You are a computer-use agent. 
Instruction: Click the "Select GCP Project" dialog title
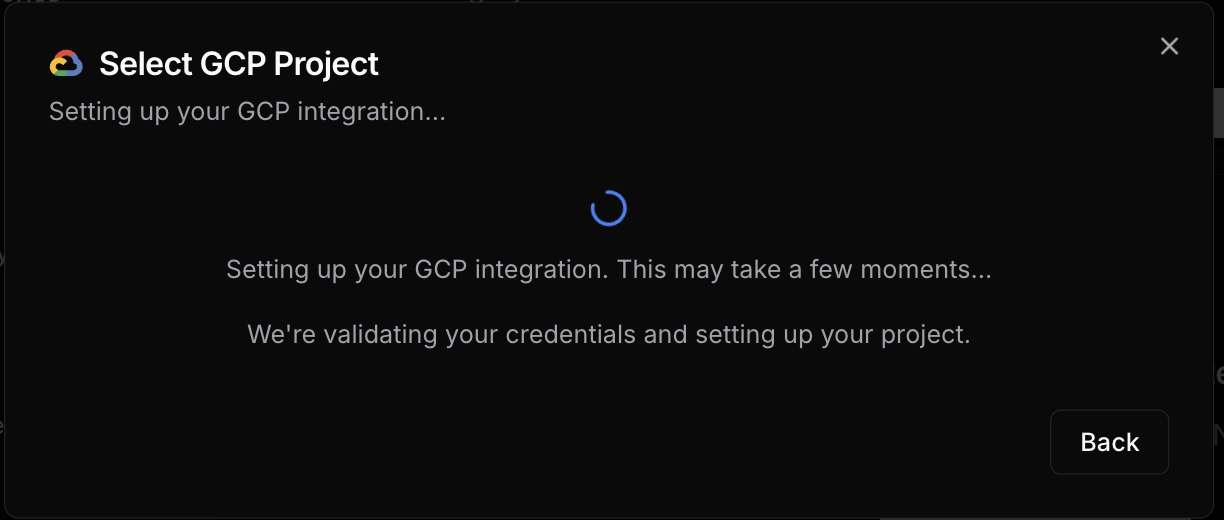(x=239, y=64)
